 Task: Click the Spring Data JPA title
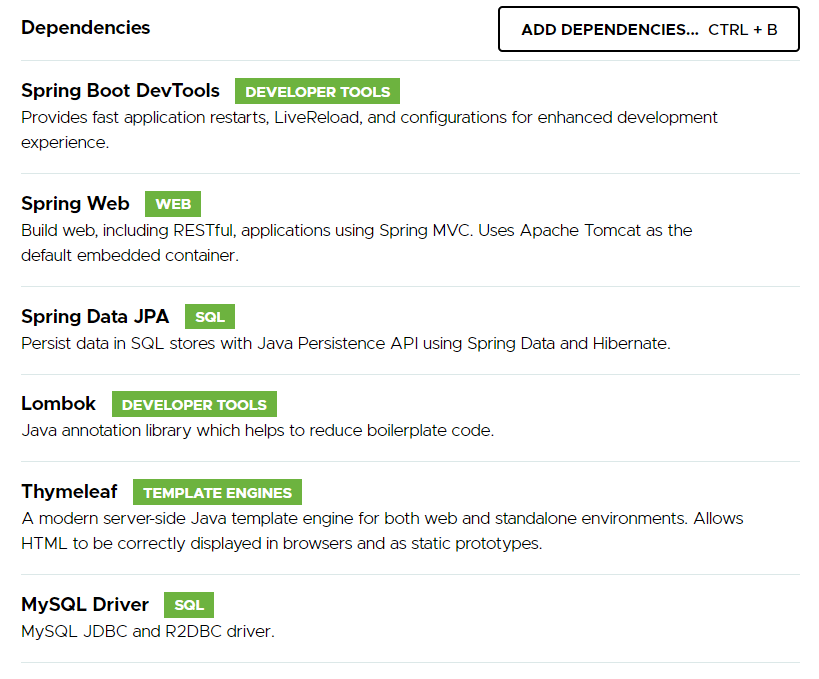(95, 317)
